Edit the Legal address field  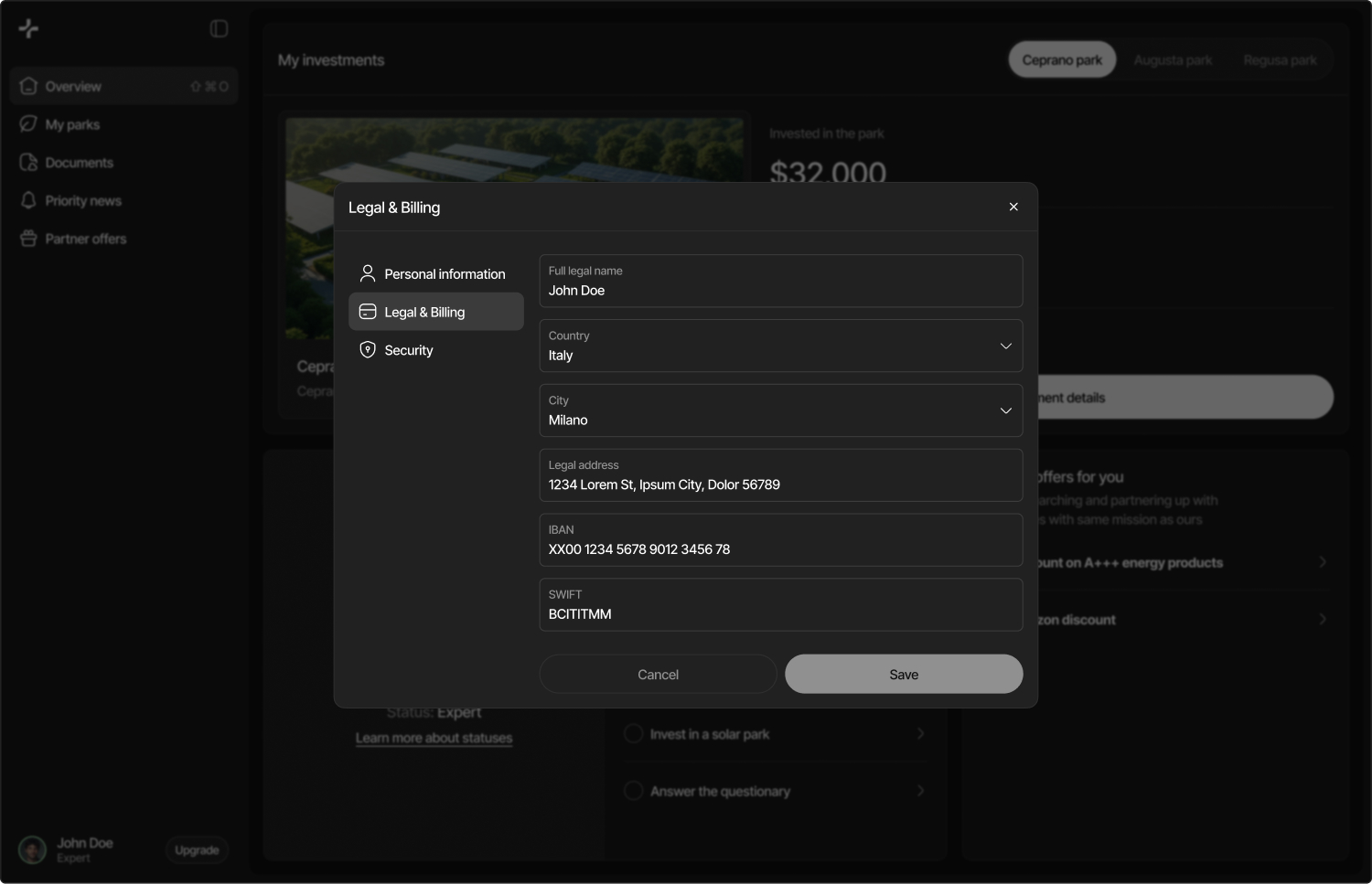pos(781,475)
